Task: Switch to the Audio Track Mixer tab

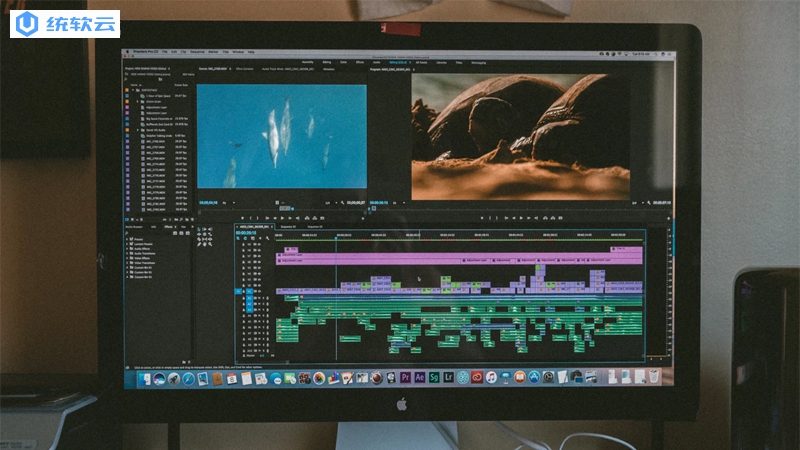Action: (x=288, y=69)
